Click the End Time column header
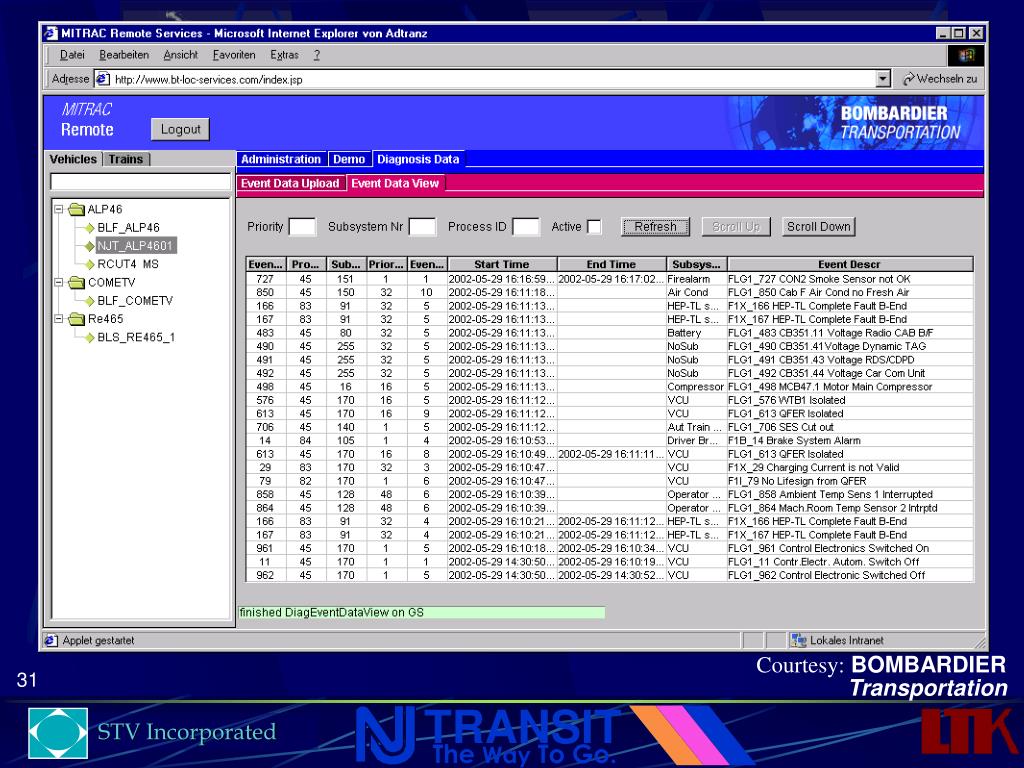This screenshot has width=1024, height=768. [611, 264]
